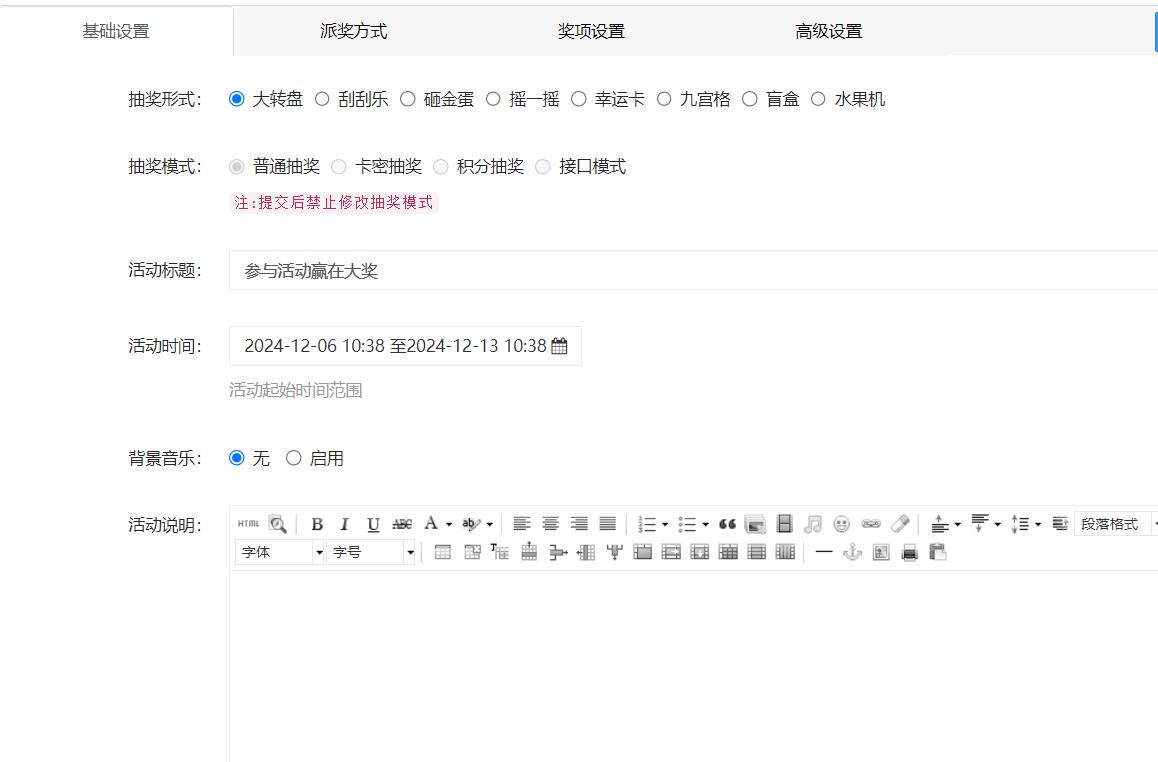1158x762 pixels.
Task: Expand ordered list style arrow
Action: coord(665,524)
